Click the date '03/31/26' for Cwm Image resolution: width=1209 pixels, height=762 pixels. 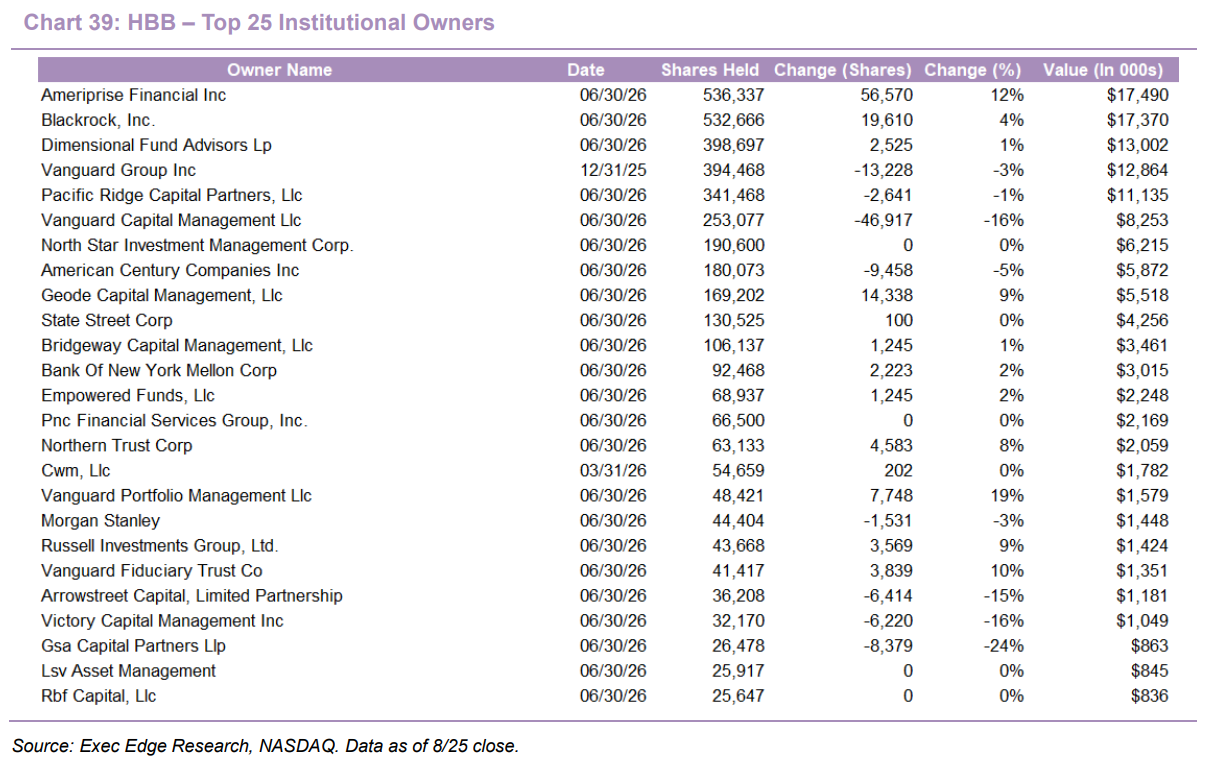click(x=613, y=470)
